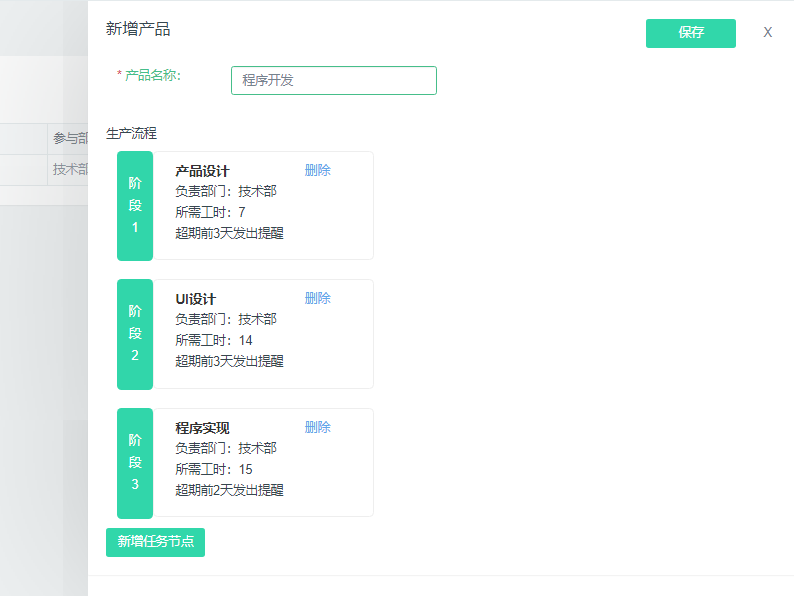Select the 阶段 2 green badge
The height and width of the screenshot is (596, 794).
(135, 334)
